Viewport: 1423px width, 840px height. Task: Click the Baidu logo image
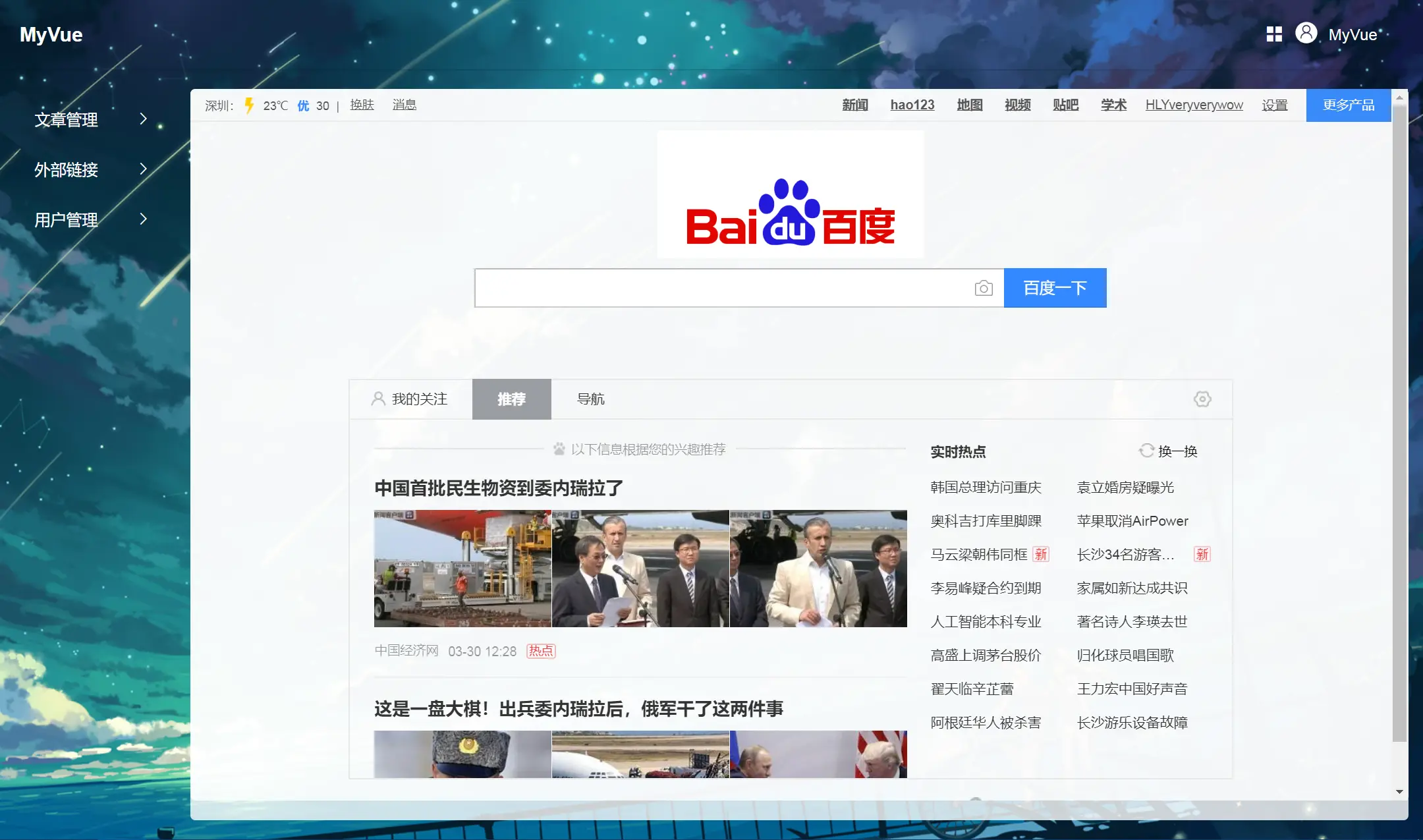tap(790, 194)
